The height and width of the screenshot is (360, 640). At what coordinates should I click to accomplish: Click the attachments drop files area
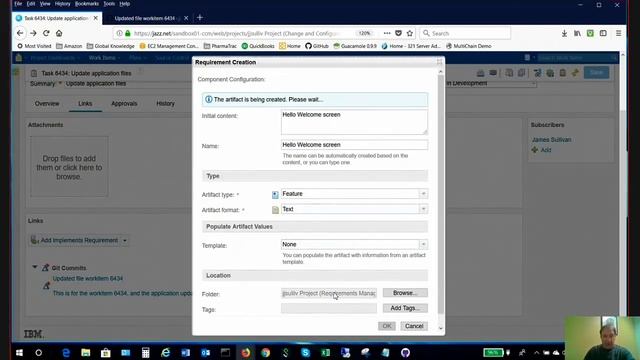[x=69, y=167]
